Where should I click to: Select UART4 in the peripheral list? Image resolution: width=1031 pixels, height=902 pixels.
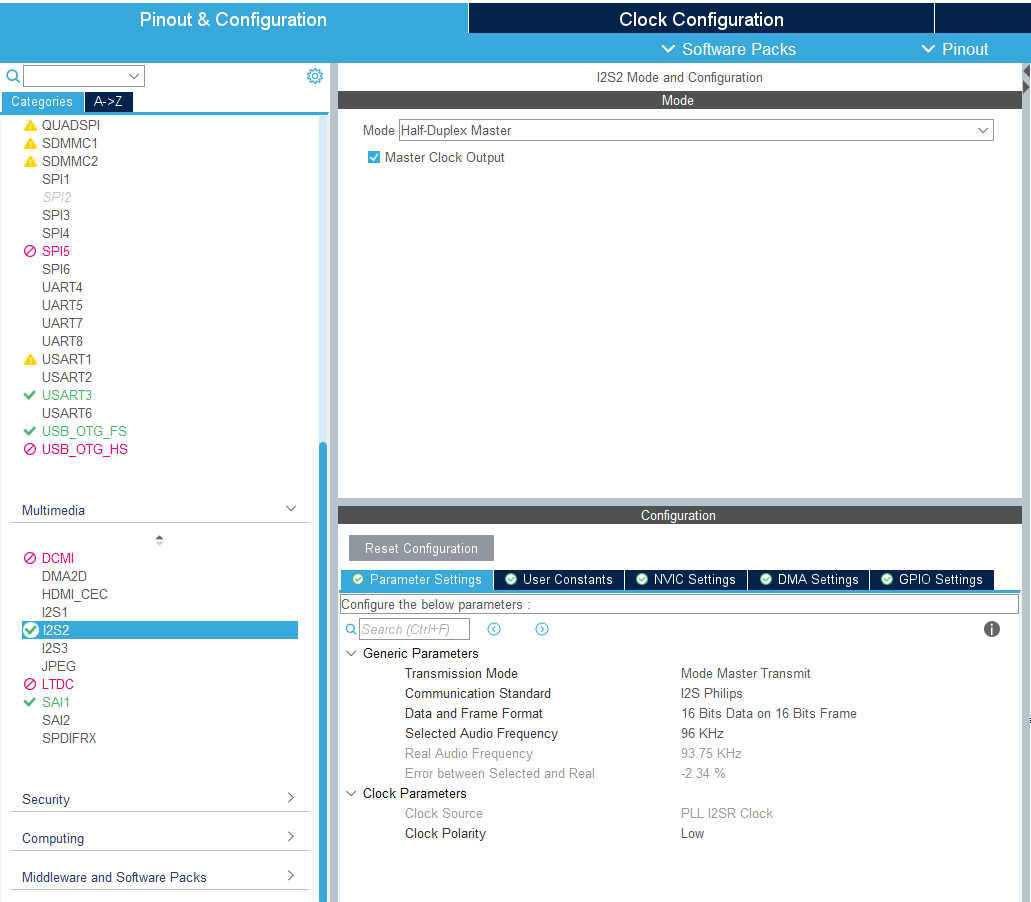point(62,287)
